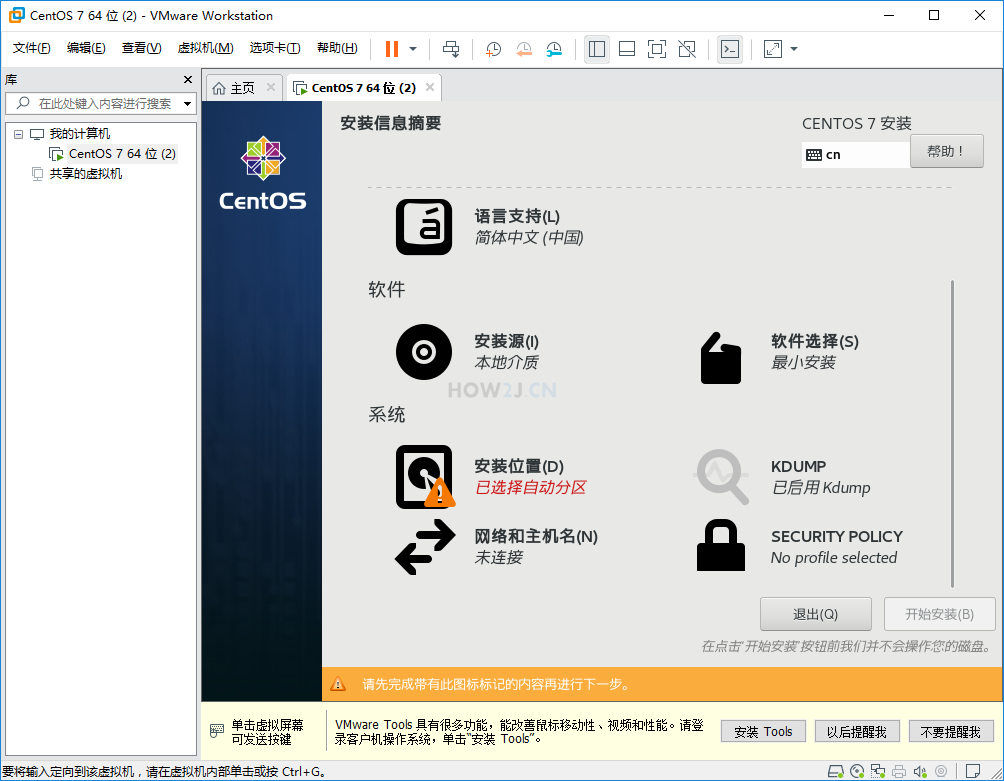Select 我的计算机 in the library tree
The width and height of the screenshot is (1004, 781).
79,134
